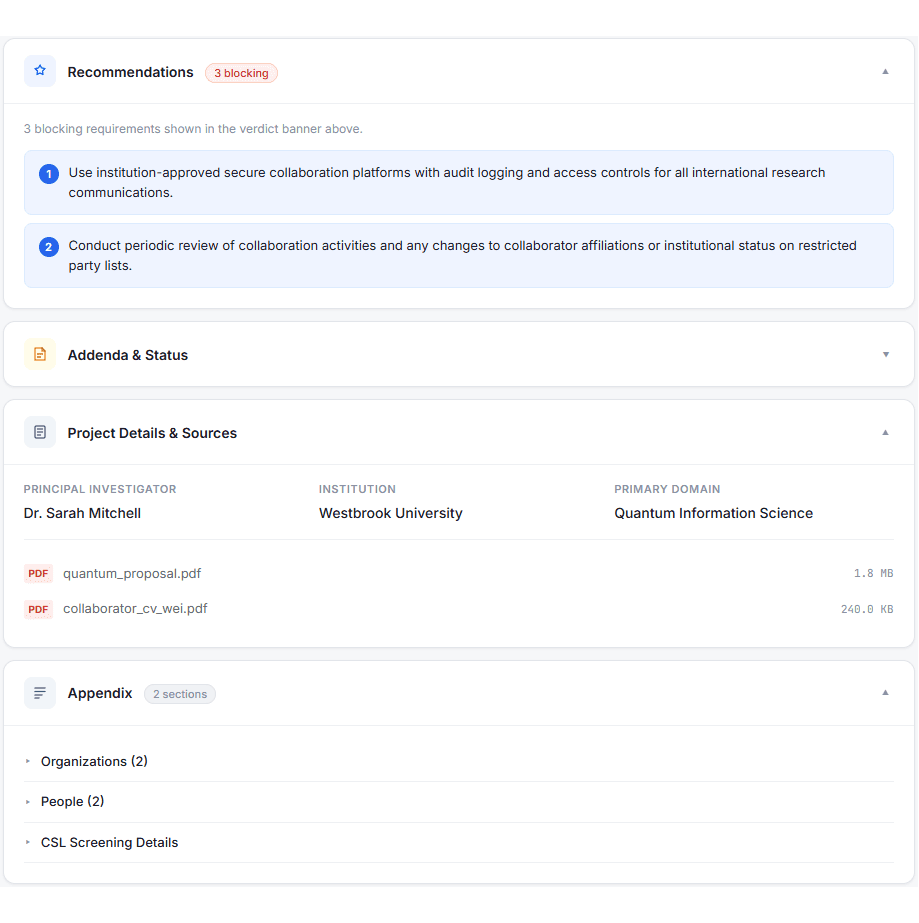Click the Project Details & Sources panel icon
The image size is (919, 923).
tap(39, 432)
